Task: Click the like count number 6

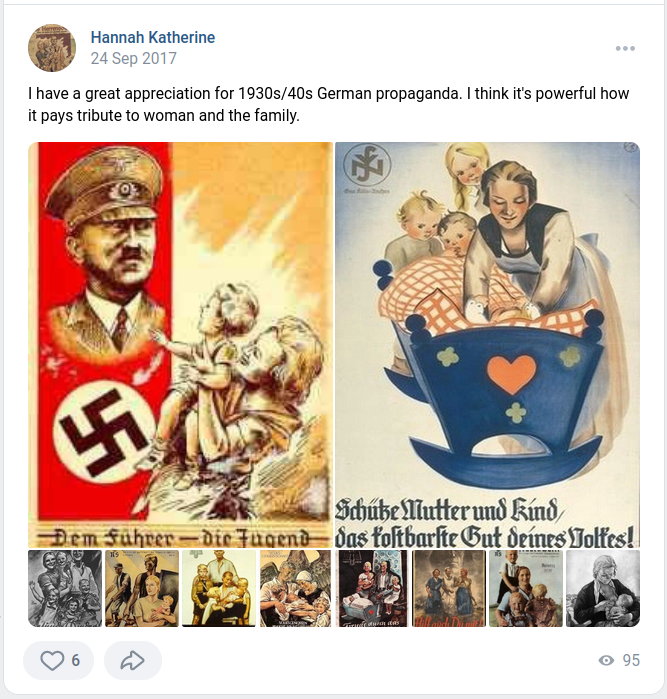Action: point(76,660)
